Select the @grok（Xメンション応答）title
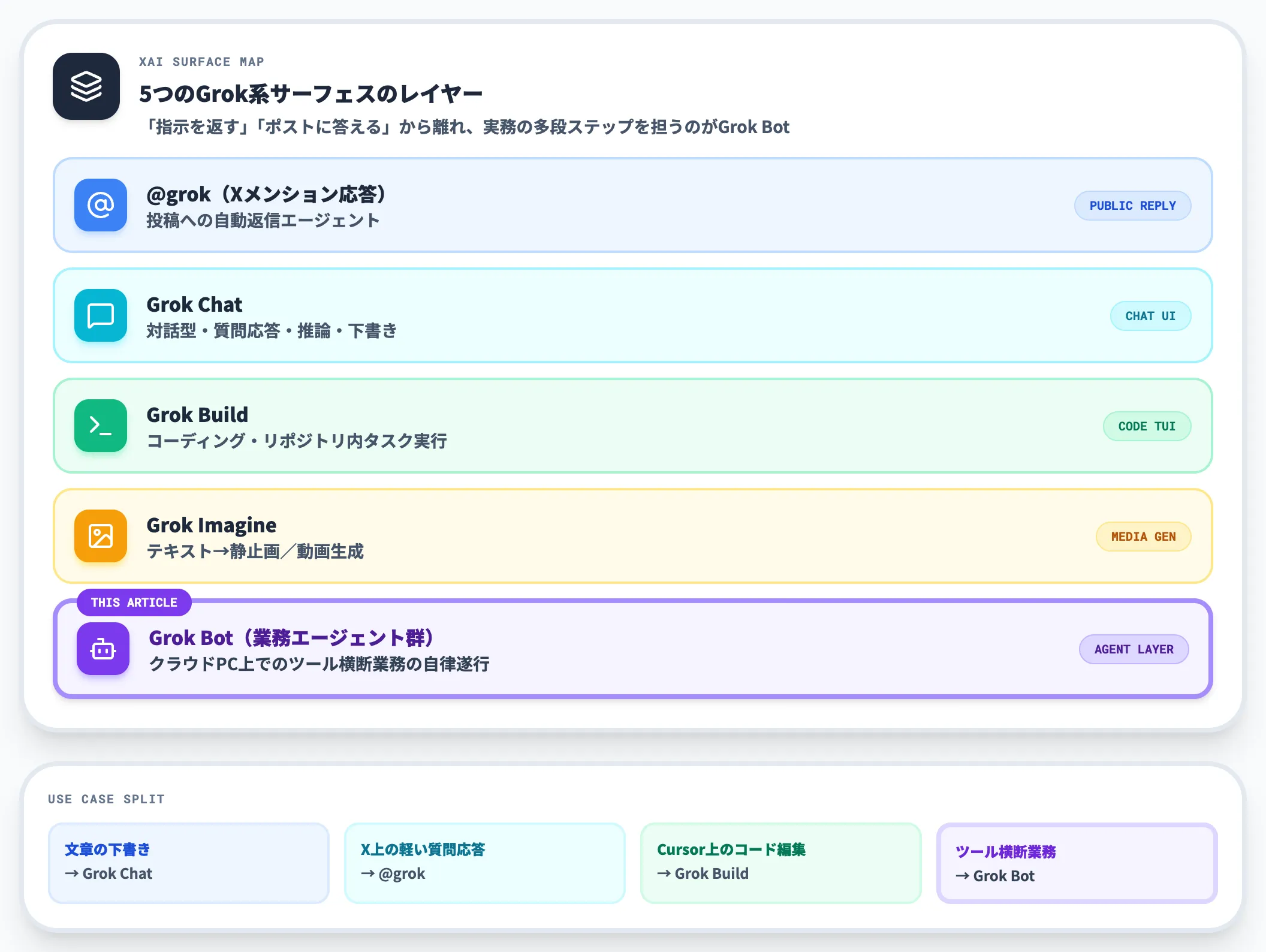This screenshot has width=1266, height=952. pos(267,194)
